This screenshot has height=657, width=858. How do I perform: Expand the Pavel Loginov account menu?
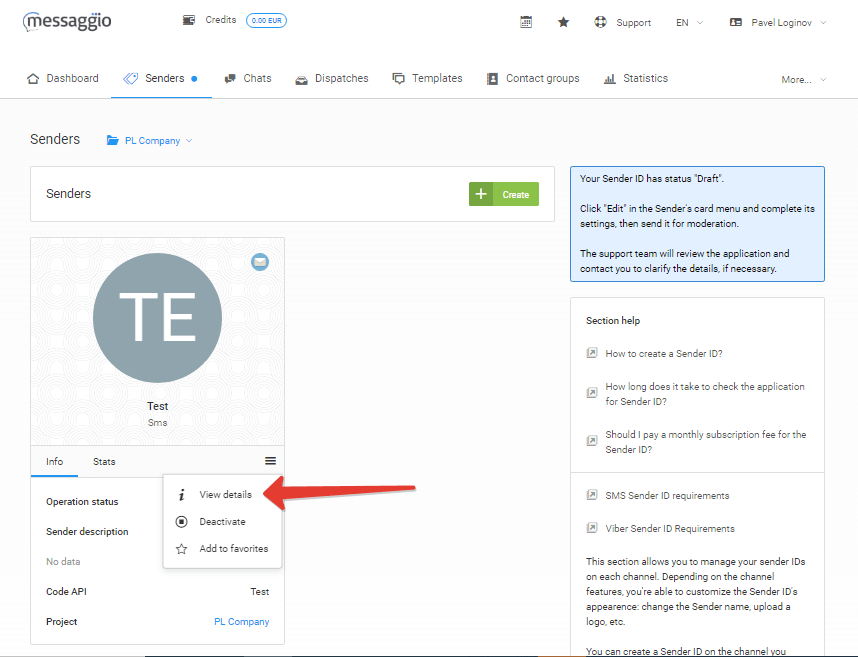[789, 22]
